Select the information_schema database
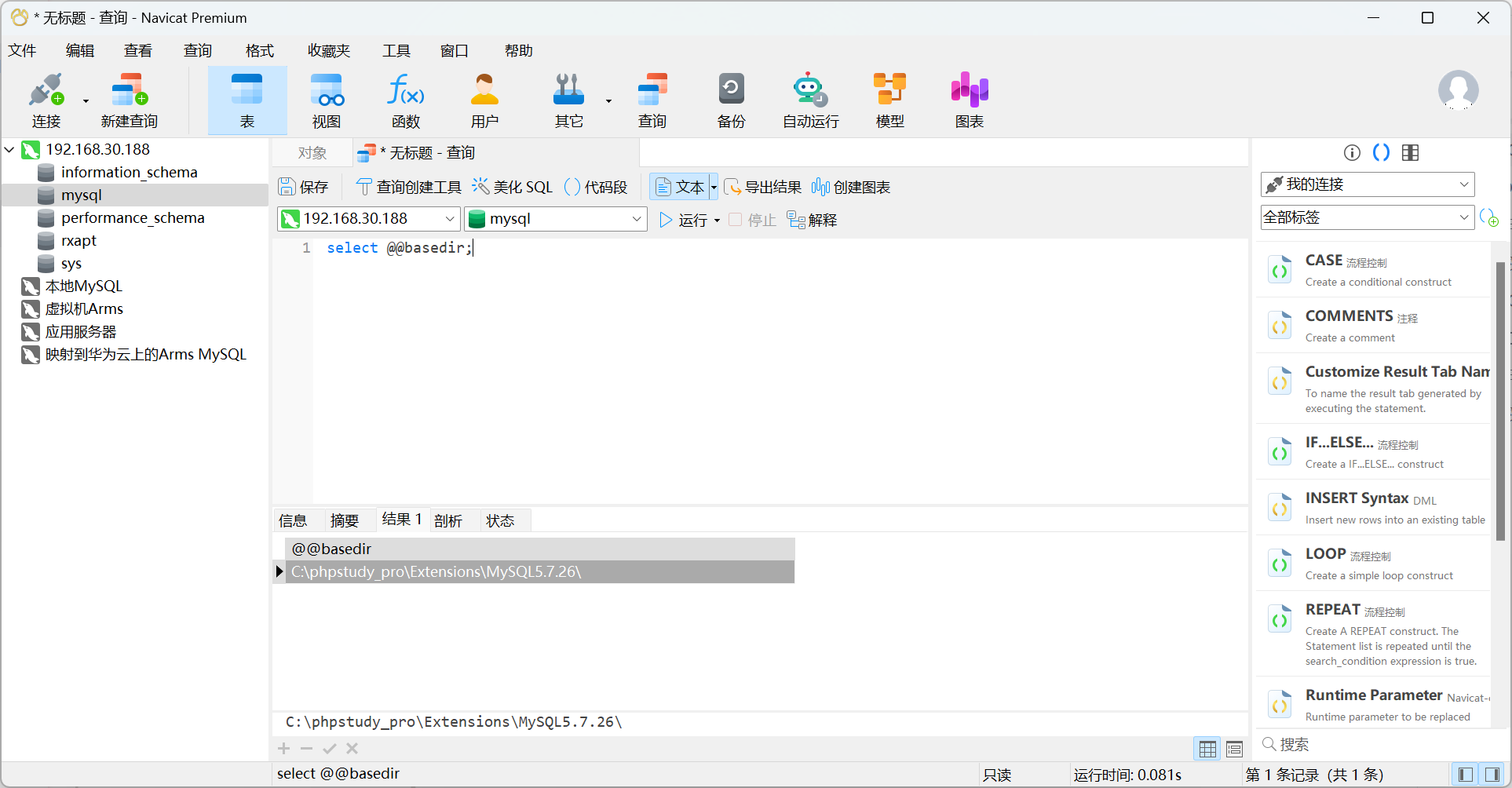1512x788 pixels. tap(130, 172)
